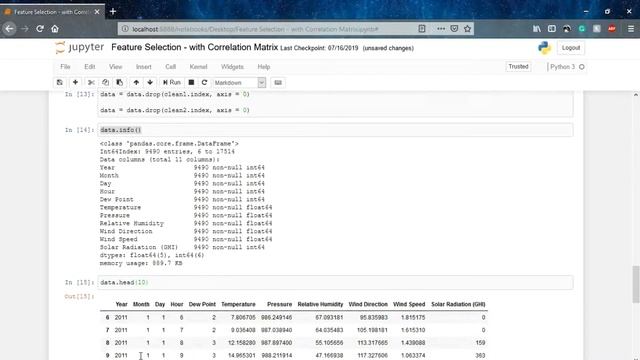Screen dimensions: 640x360
Task: Click the Grammarly extension icon
Action: (582, 29)
